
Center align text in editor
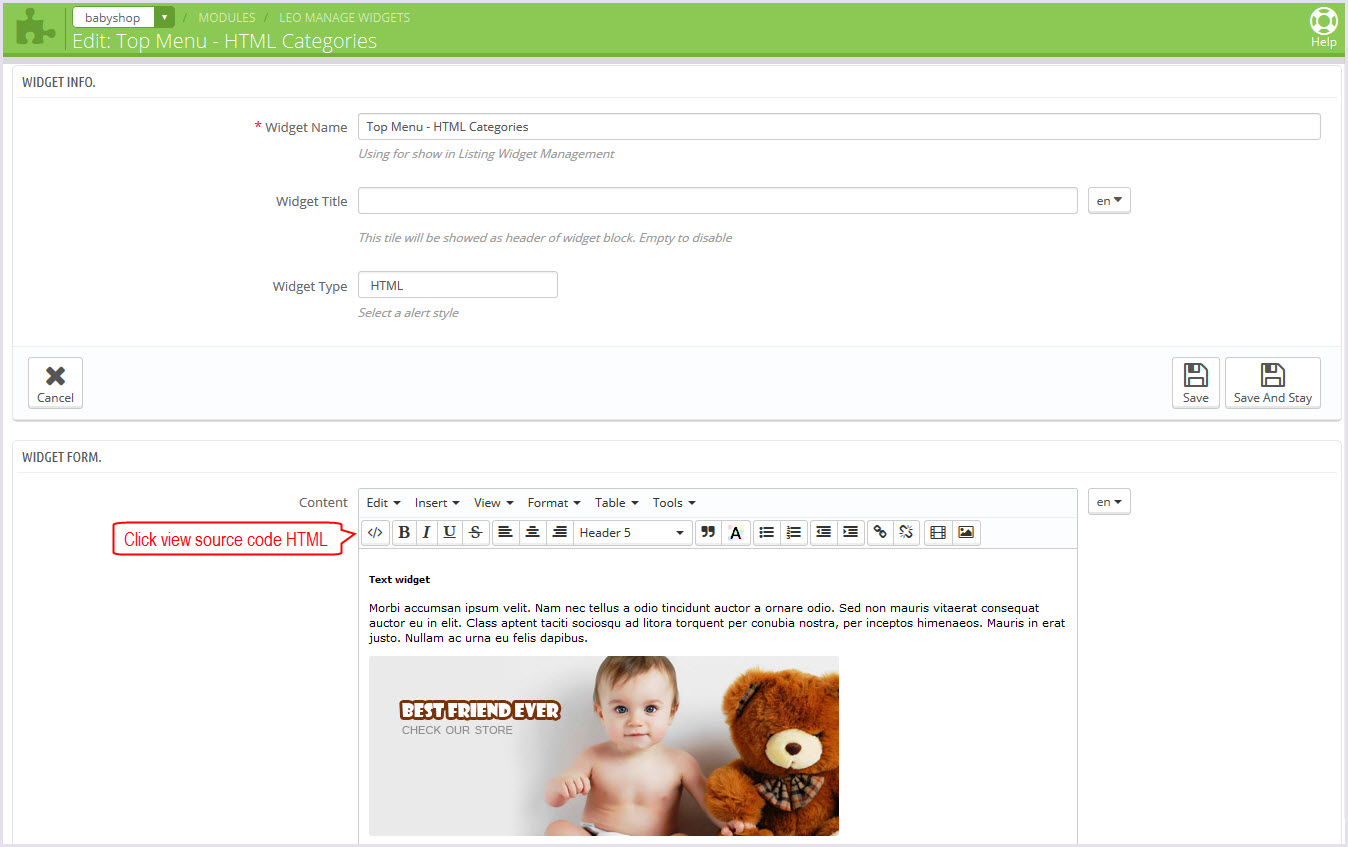pos(533,533)
